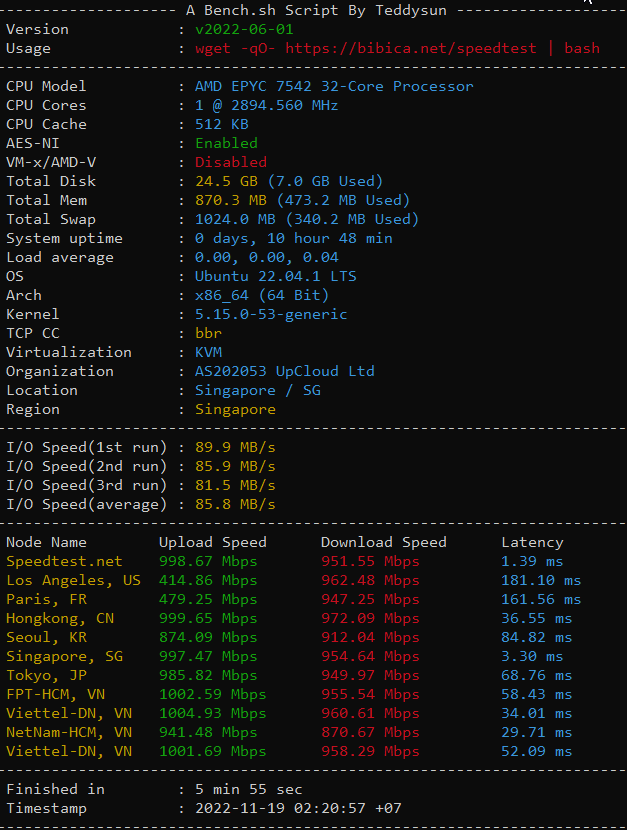Screen dimensions: 627x830
Task: Click the Los Angeles, US node row
Action: point(73,580)
